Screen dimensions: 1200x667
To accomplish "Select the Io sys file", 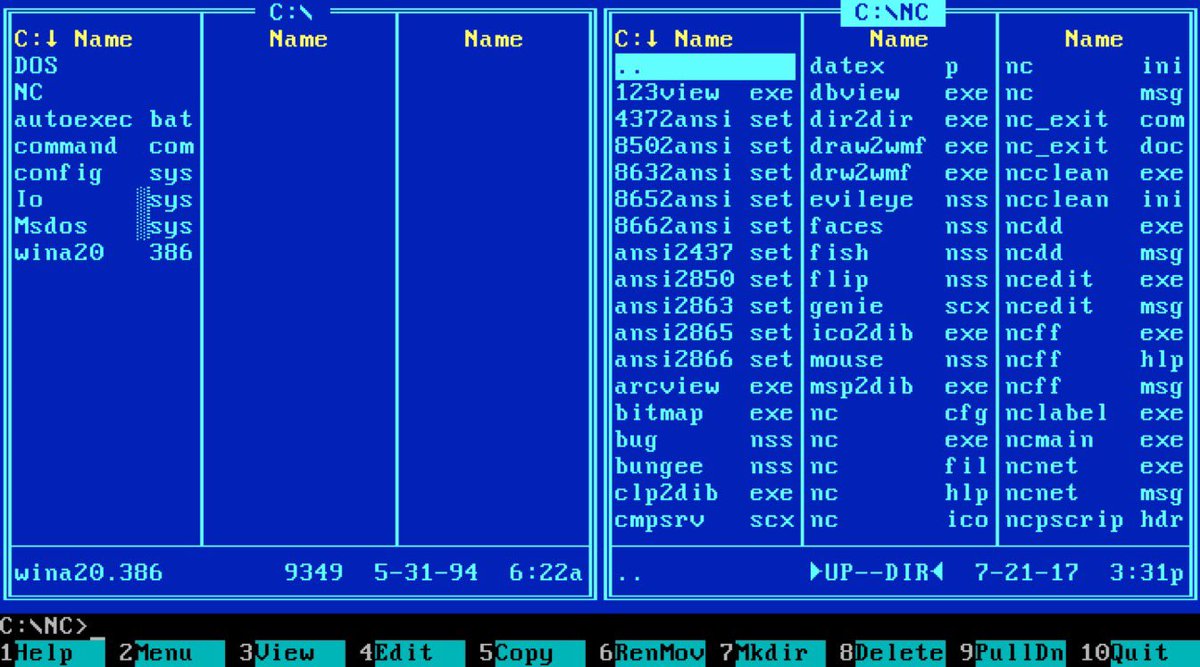I will point(104,199).
